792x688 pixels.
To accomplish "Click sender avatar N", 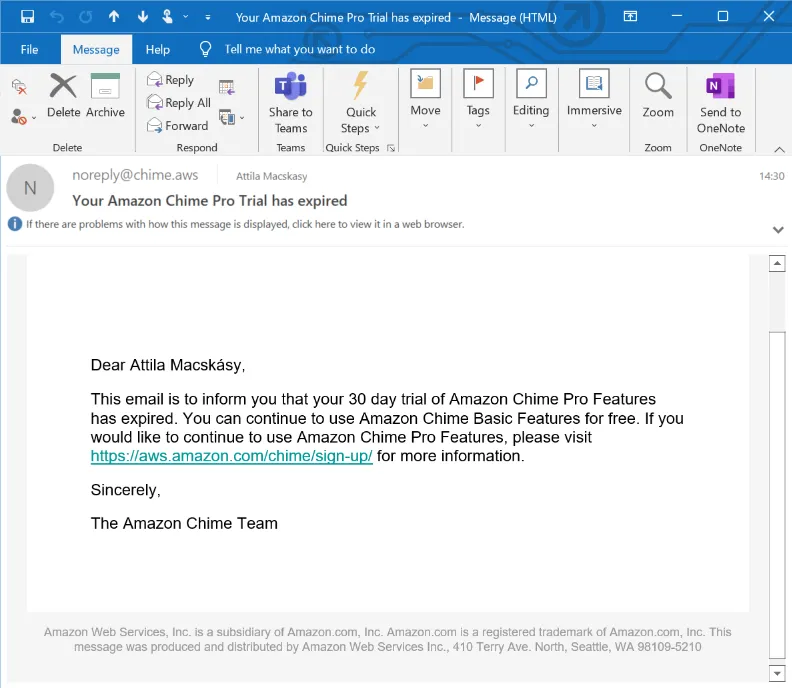I will point(30,187).
